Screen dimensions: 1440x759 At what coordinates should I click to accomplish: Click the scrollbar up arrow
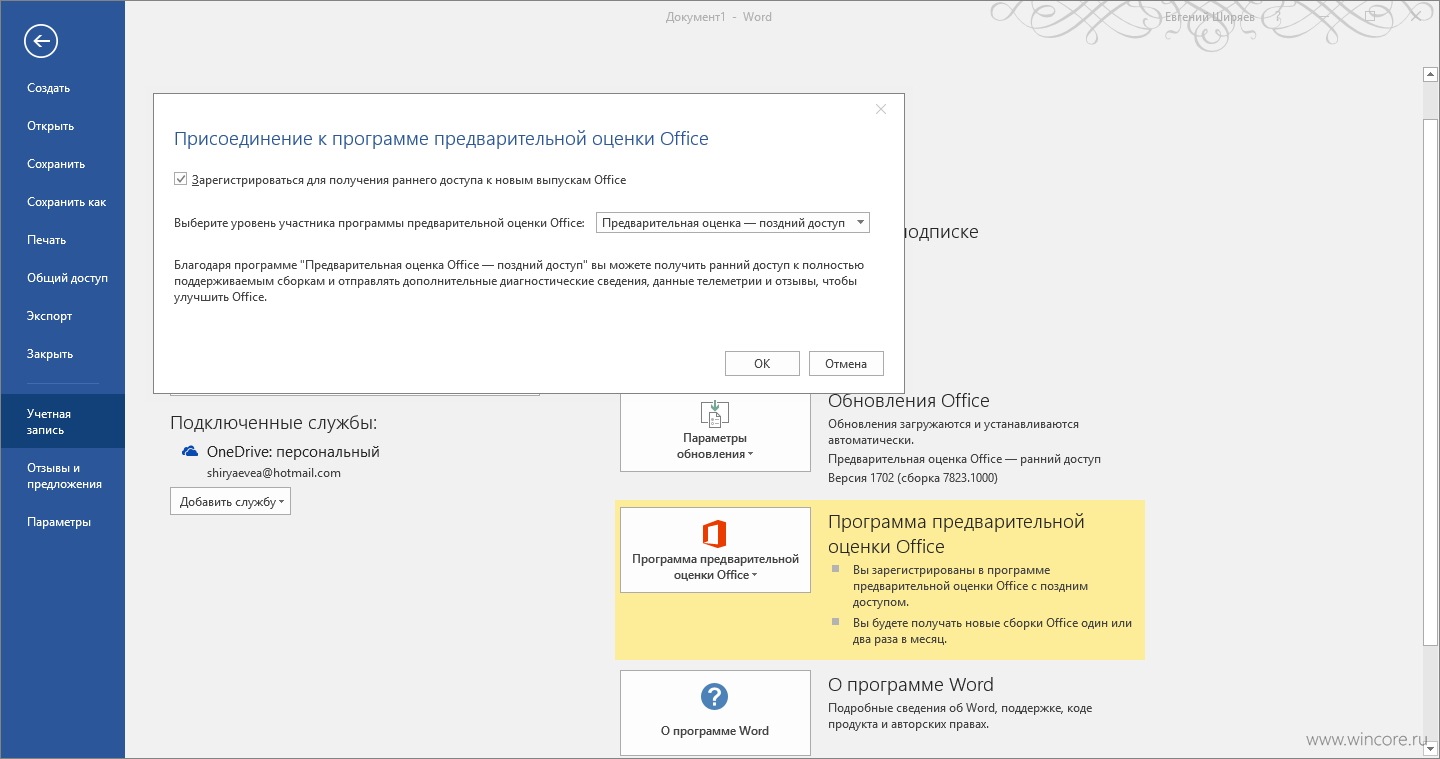tap(1431, 74)
